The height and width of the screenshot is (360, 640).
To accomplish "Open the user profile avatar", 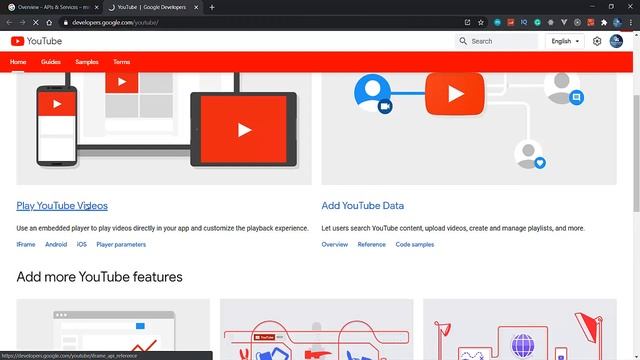I will coord(616,41).
